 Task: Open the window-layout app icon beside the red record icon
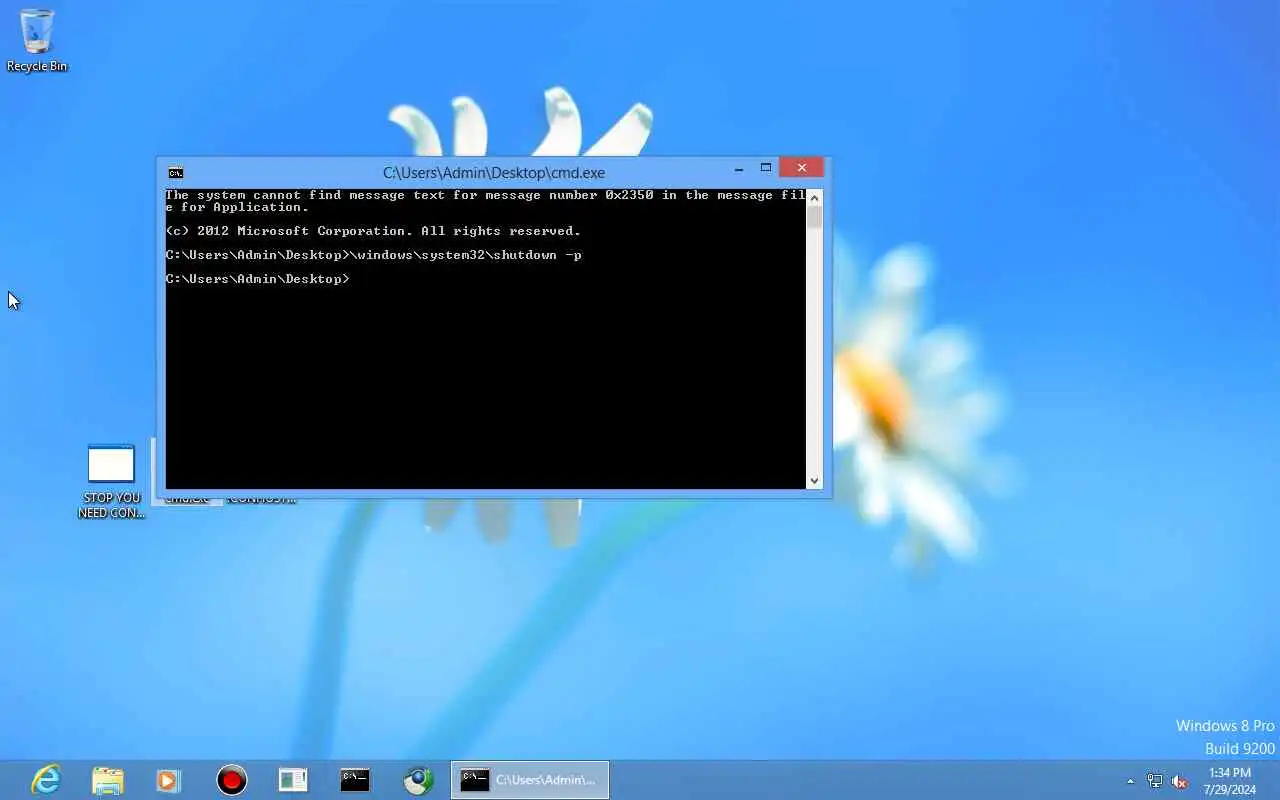click(293, 780)
